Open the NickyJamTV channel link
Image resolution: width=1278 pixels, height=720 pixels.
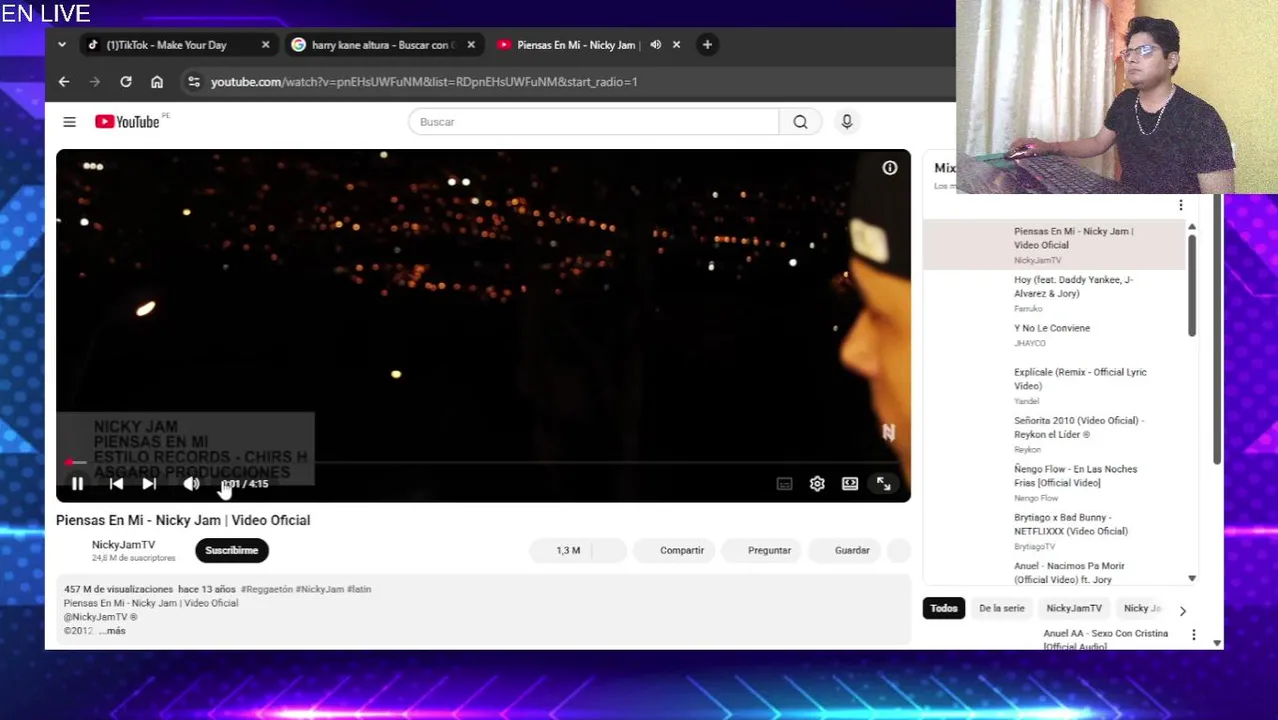click(x=123, y=545)
